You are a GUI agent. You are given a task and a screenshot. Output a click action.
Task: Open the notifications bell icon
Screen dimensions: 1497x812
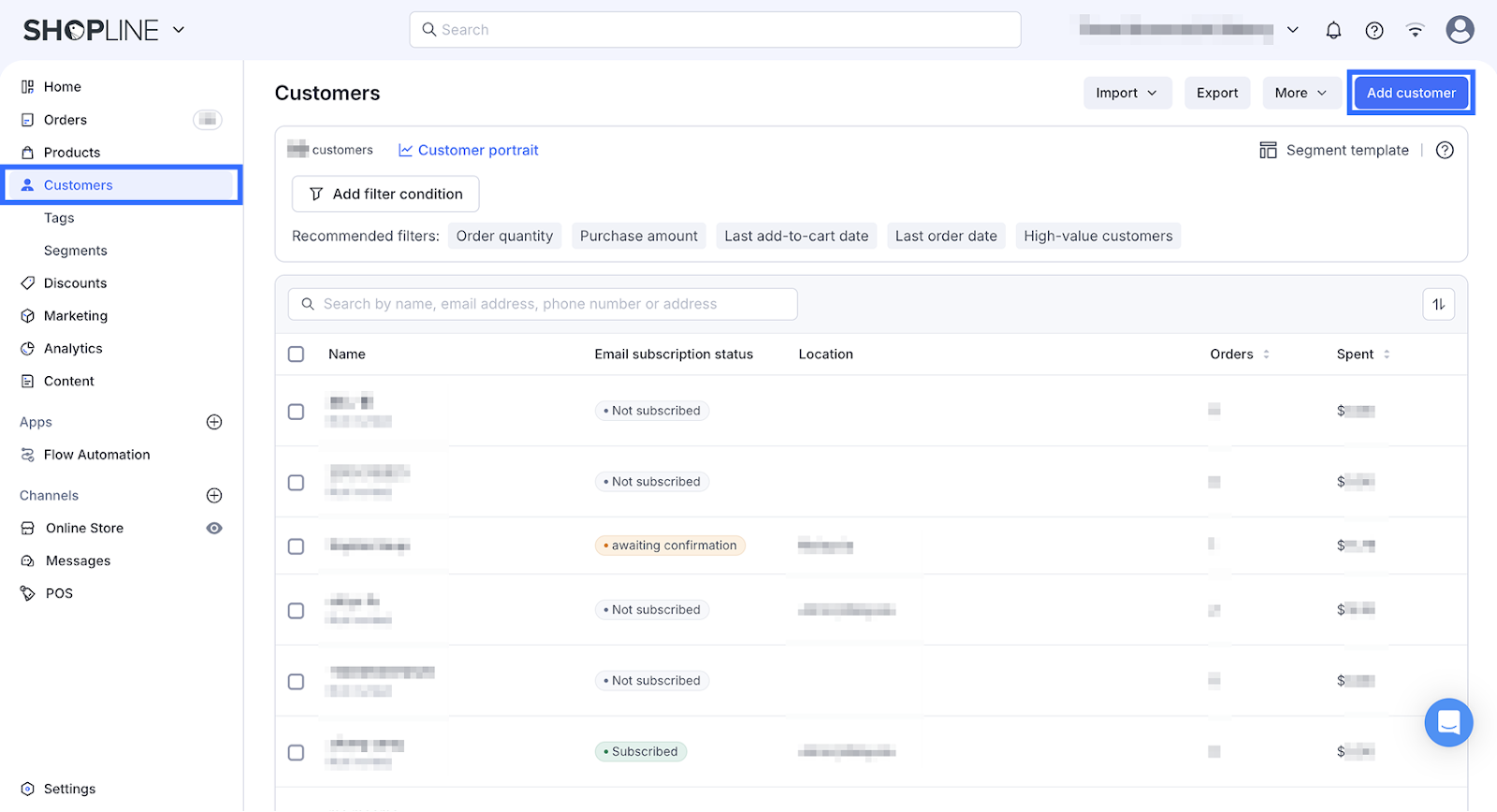coord(1333,30)
